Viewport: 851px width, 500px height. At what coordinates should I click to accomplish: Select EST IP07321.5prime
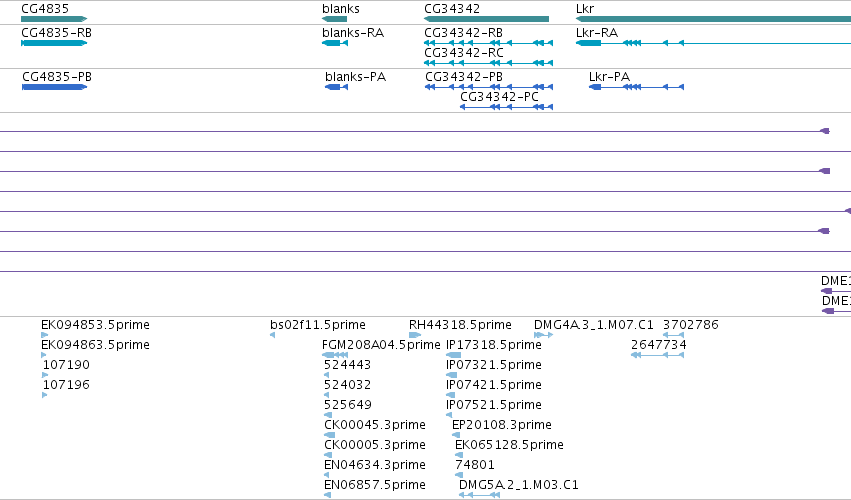pyautogui.click(x=494, y=365)
